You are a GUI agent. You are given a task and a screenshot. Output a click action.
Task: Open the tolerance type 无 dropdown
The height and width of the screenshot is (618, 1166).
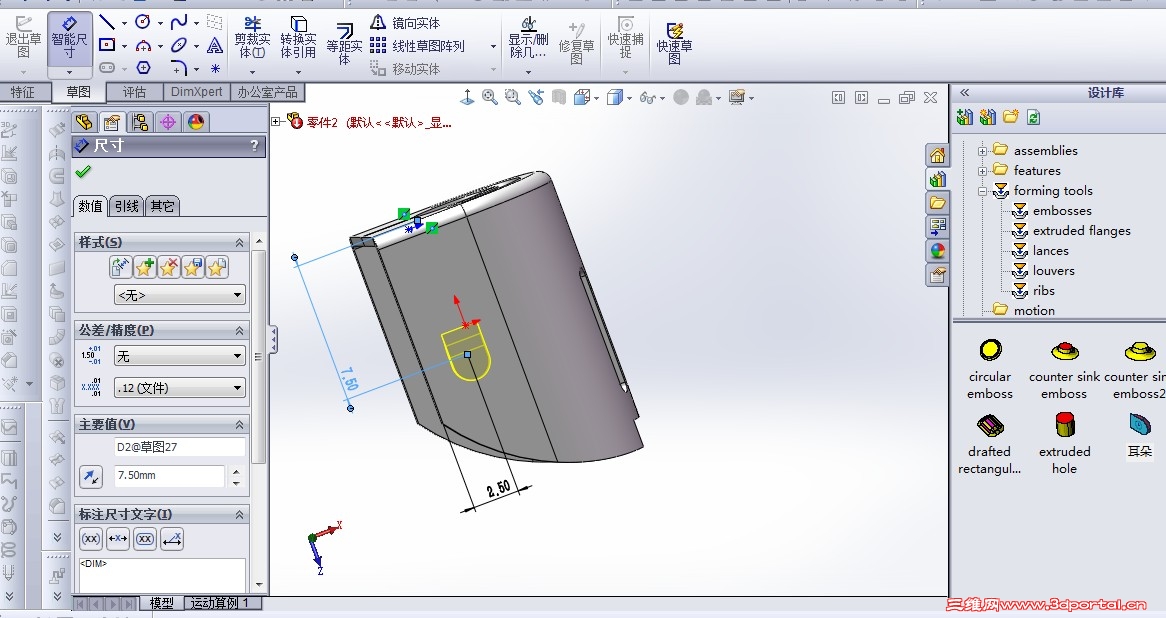click(x=179, y=356)
